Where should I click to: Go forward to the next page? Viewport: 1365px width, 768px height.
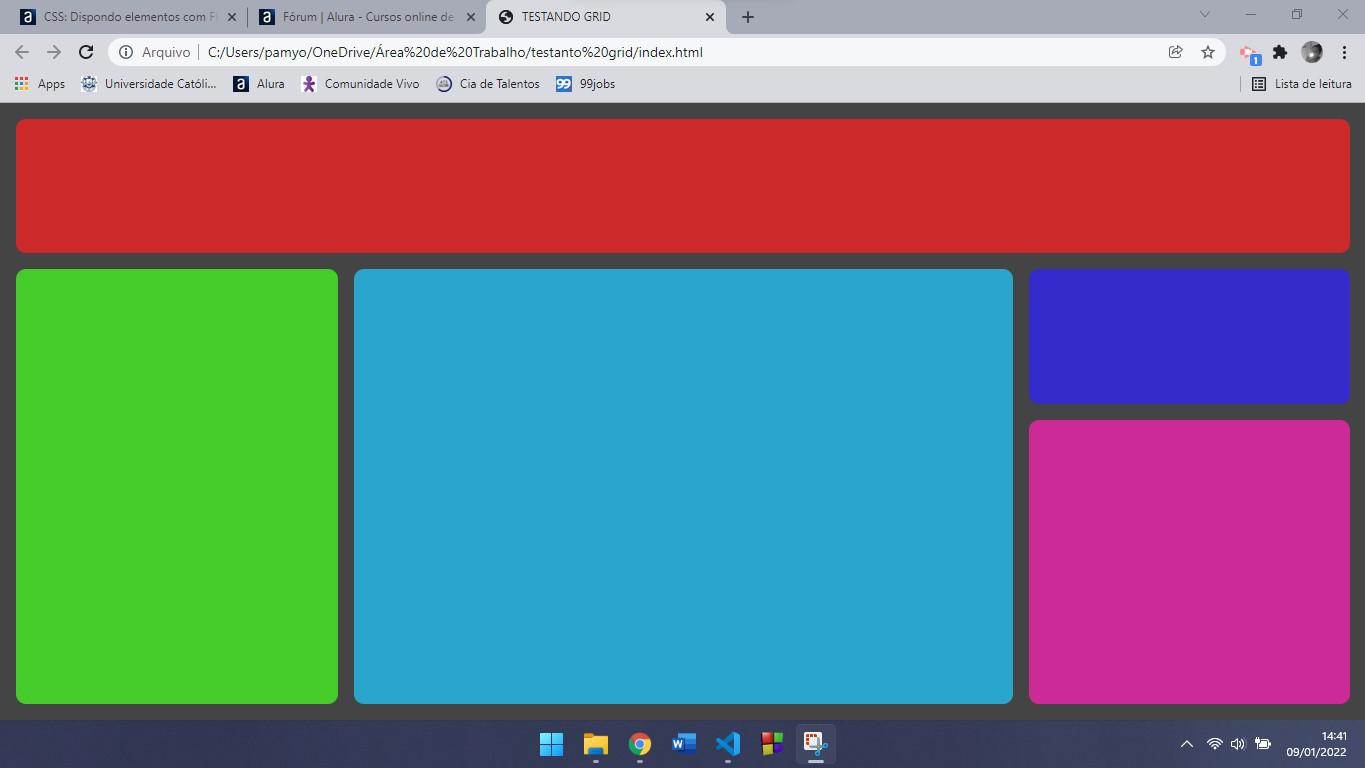[54, 52]
